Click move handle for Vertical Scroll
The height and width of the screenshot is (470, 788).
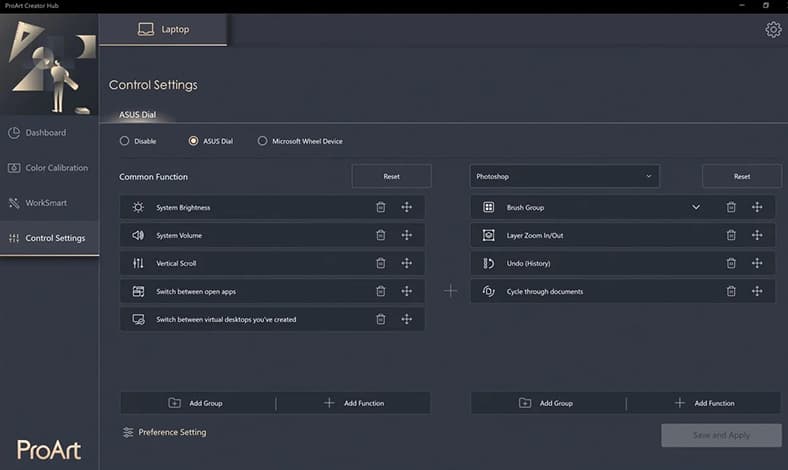[407, 263]
